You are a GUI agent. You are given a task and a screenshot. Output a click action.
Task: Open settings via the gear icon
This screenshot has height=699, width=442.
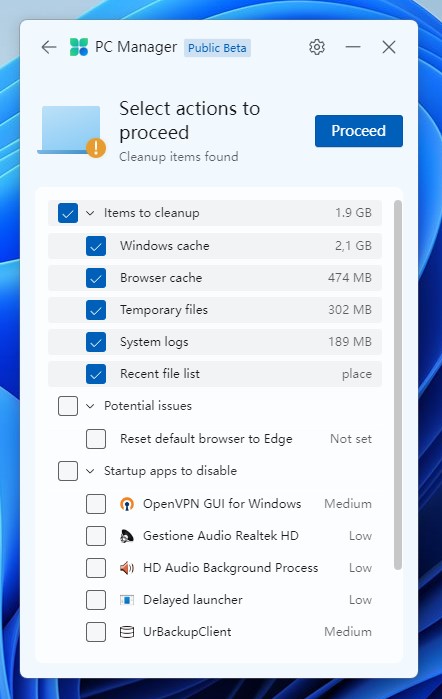coord(317,47)
